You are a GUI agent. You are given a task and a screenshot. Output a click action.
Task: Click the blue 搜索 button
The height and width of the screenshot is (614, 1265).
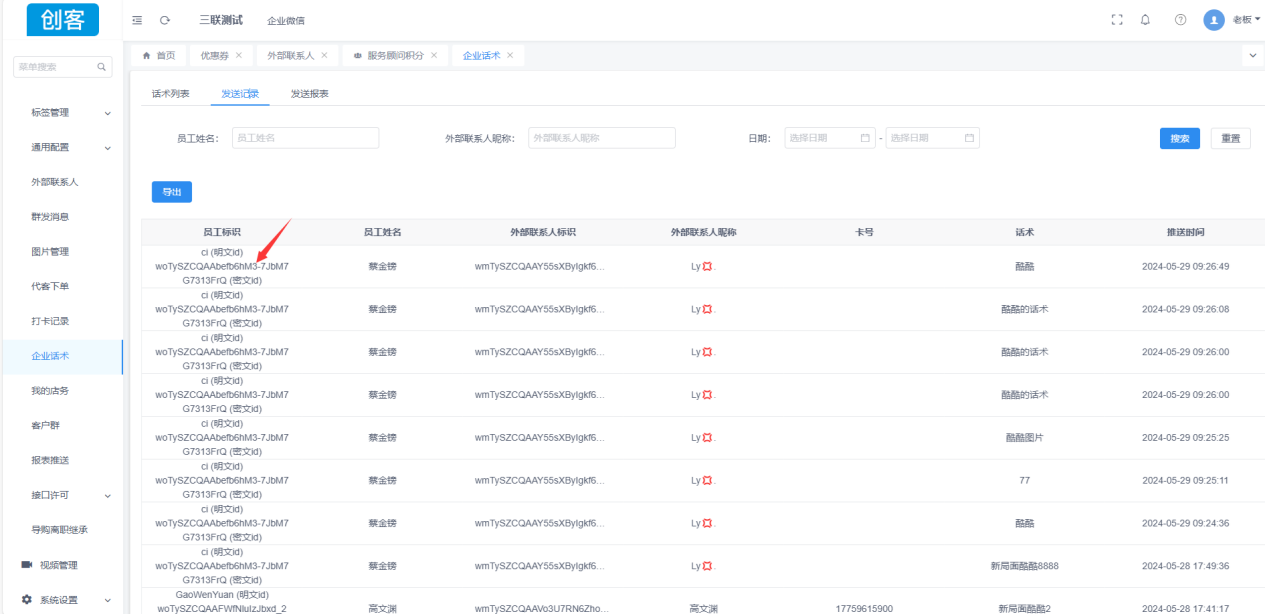pyautogui.click(x=1179, y=138)
